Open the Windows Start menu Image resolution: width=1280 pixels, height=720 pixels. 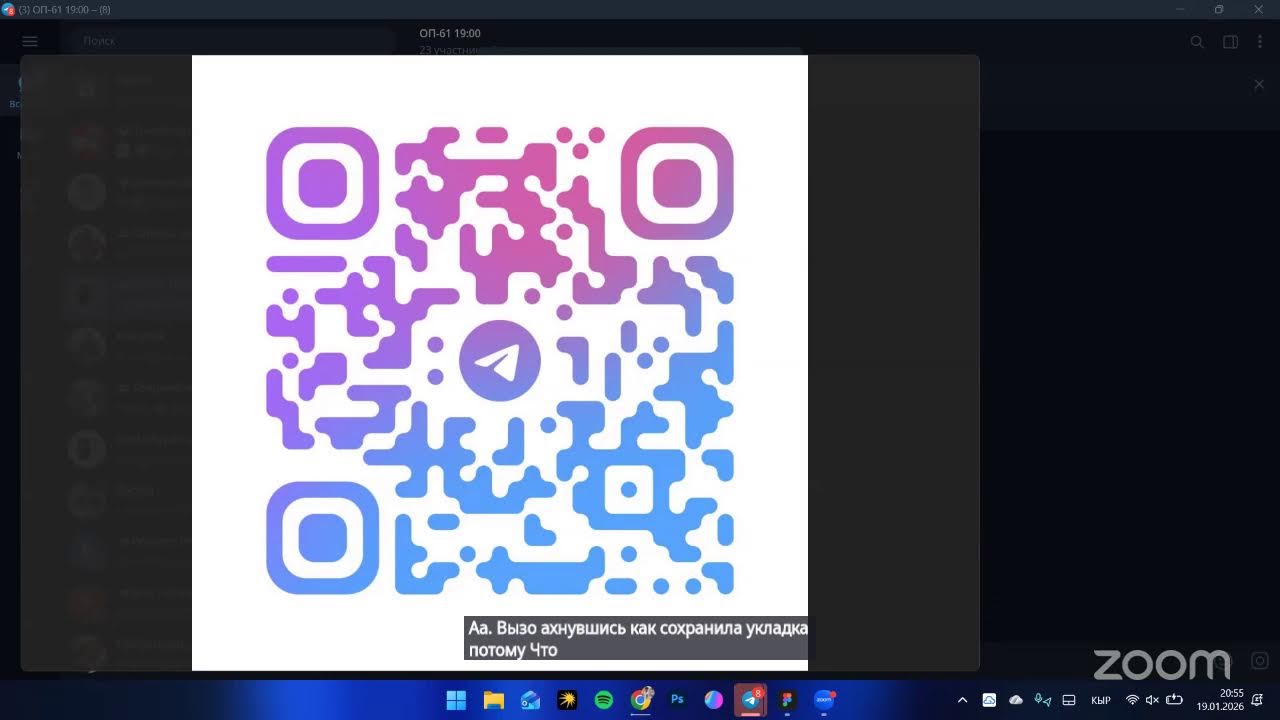tap(456, 700)
